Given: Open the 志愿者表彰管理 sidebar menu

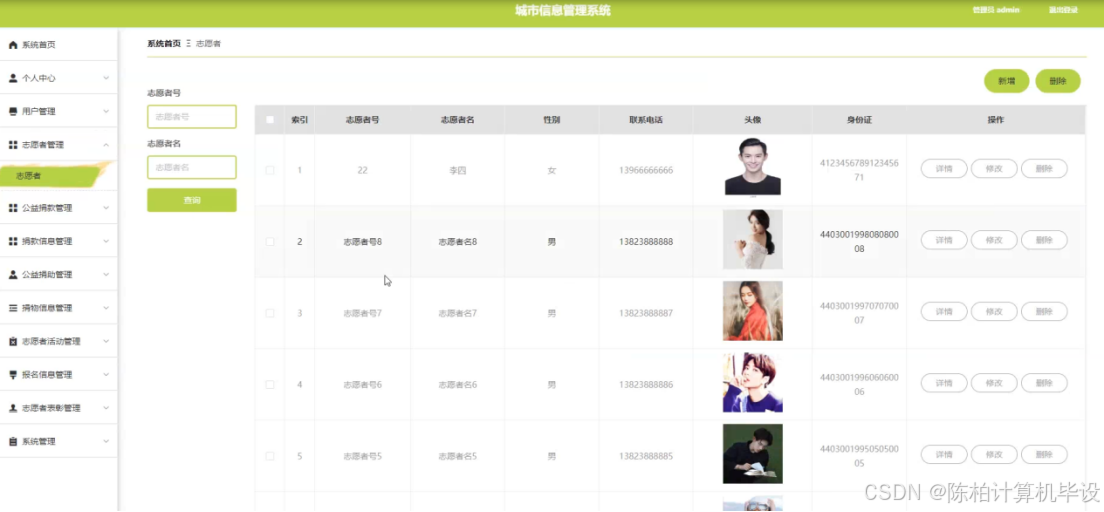Looking at the screenshot, I should [58, 408].
